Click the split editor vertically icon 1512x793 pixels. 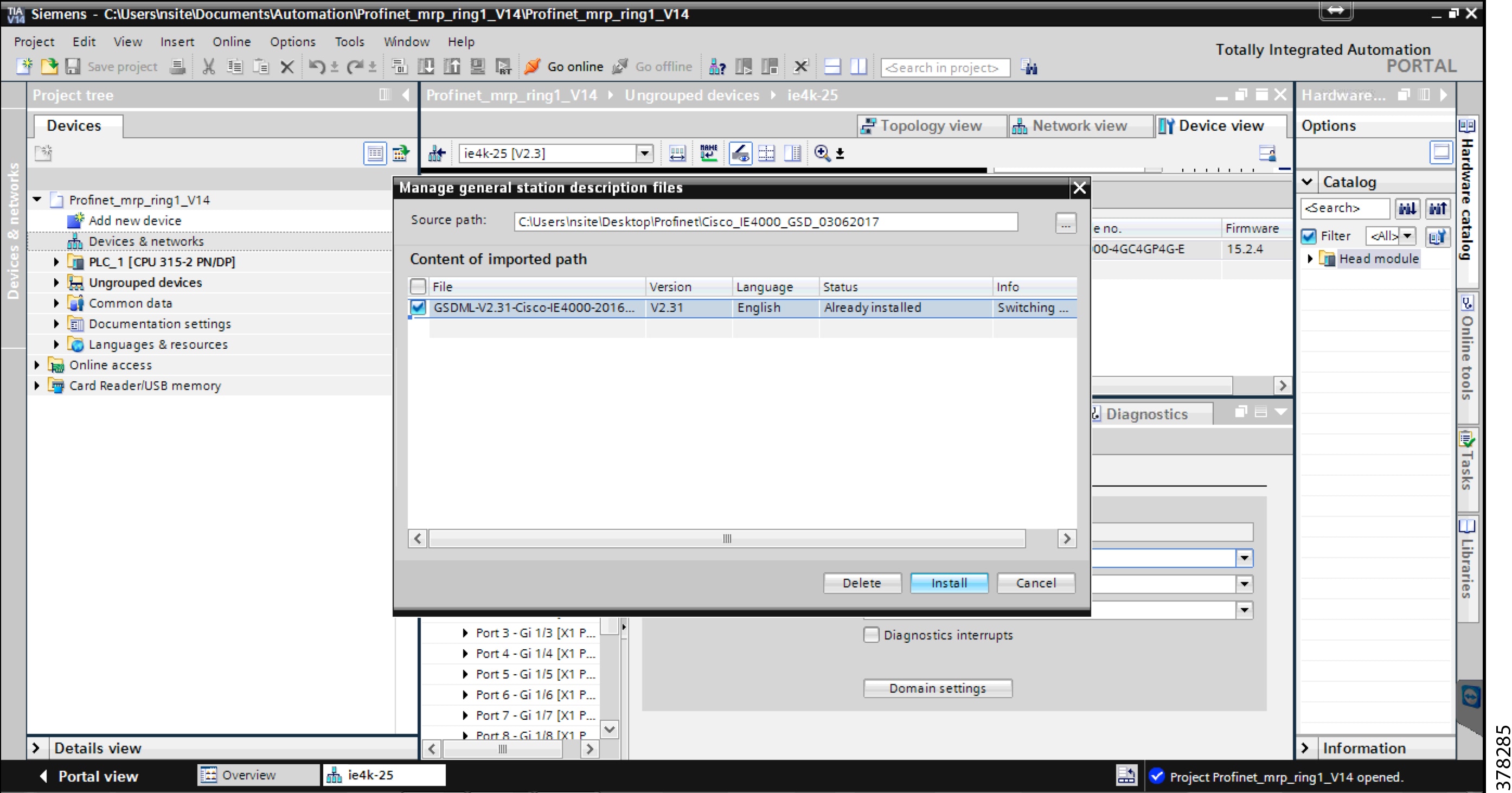point(858,67)
